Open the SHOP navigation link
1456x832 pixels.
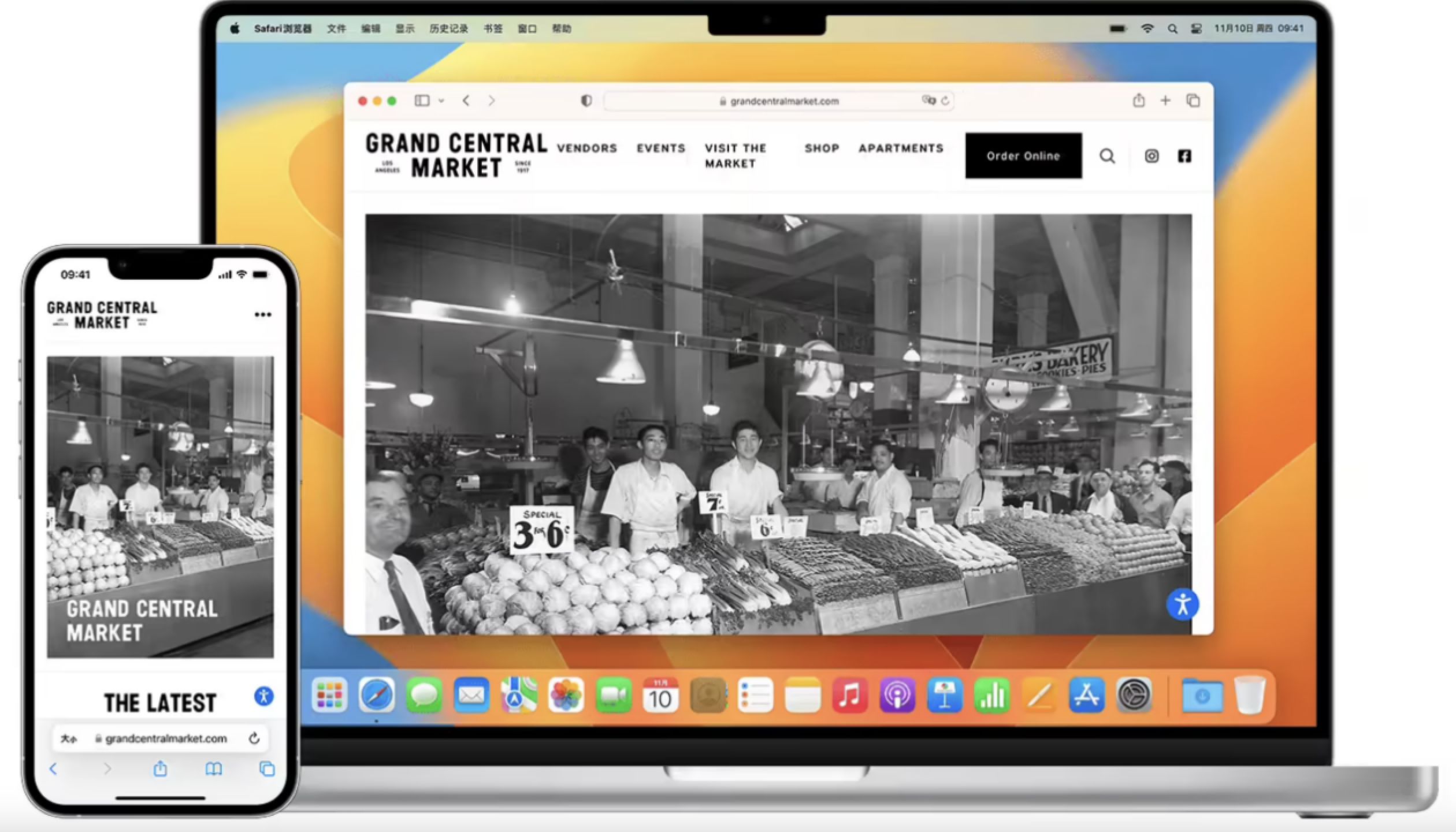click(822, 148)
